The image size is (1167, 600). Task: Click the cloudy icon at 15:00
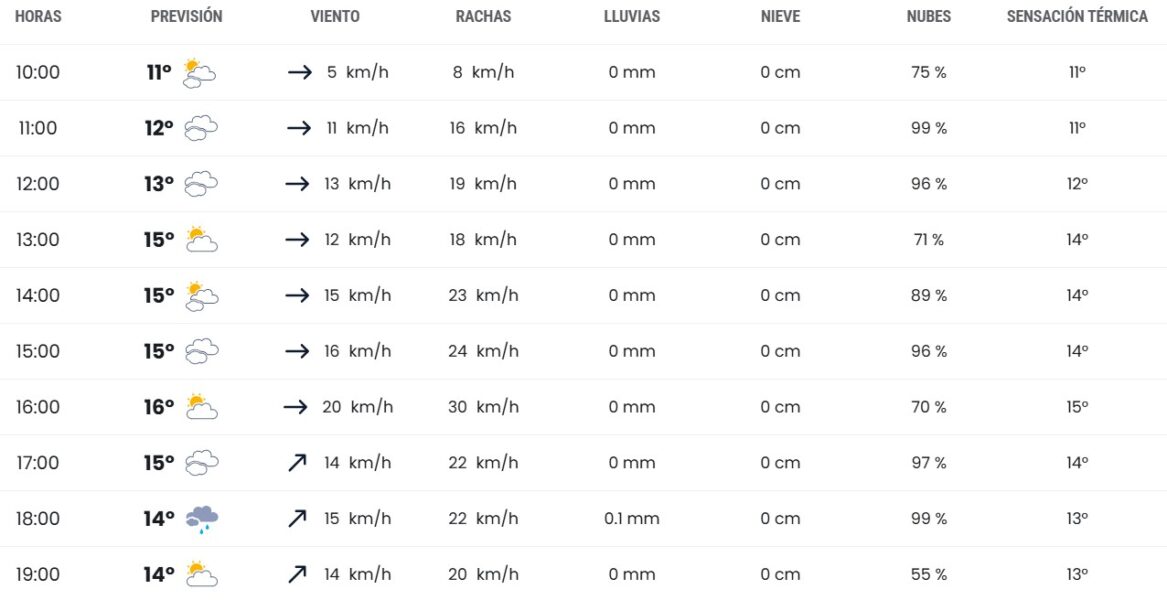point(201,351)
